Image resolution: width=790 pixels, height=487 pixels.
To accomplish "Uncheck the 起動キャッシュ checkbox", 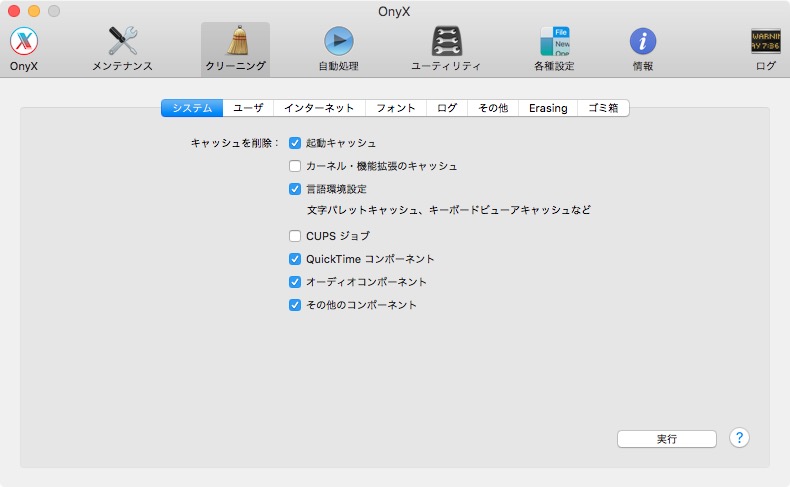I will [295, 143].
